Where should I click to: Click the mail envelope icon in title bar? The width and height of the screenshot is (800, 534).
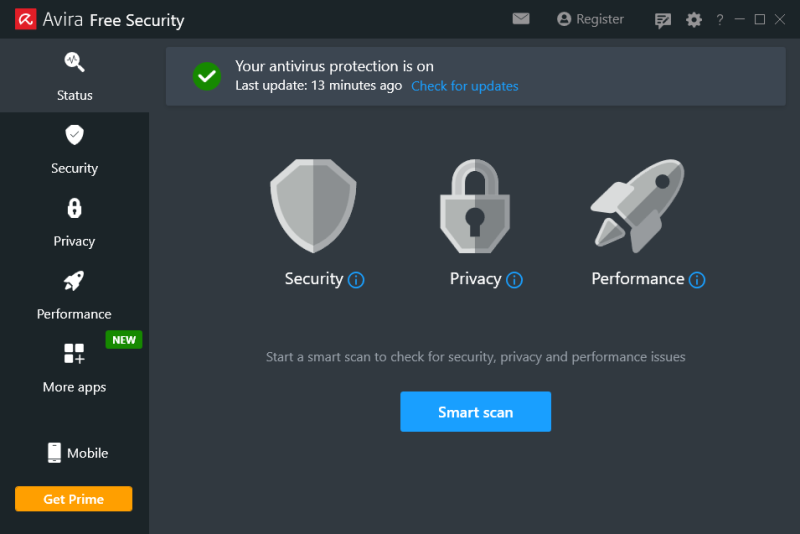pyautogui.click(x=521, y=19)
